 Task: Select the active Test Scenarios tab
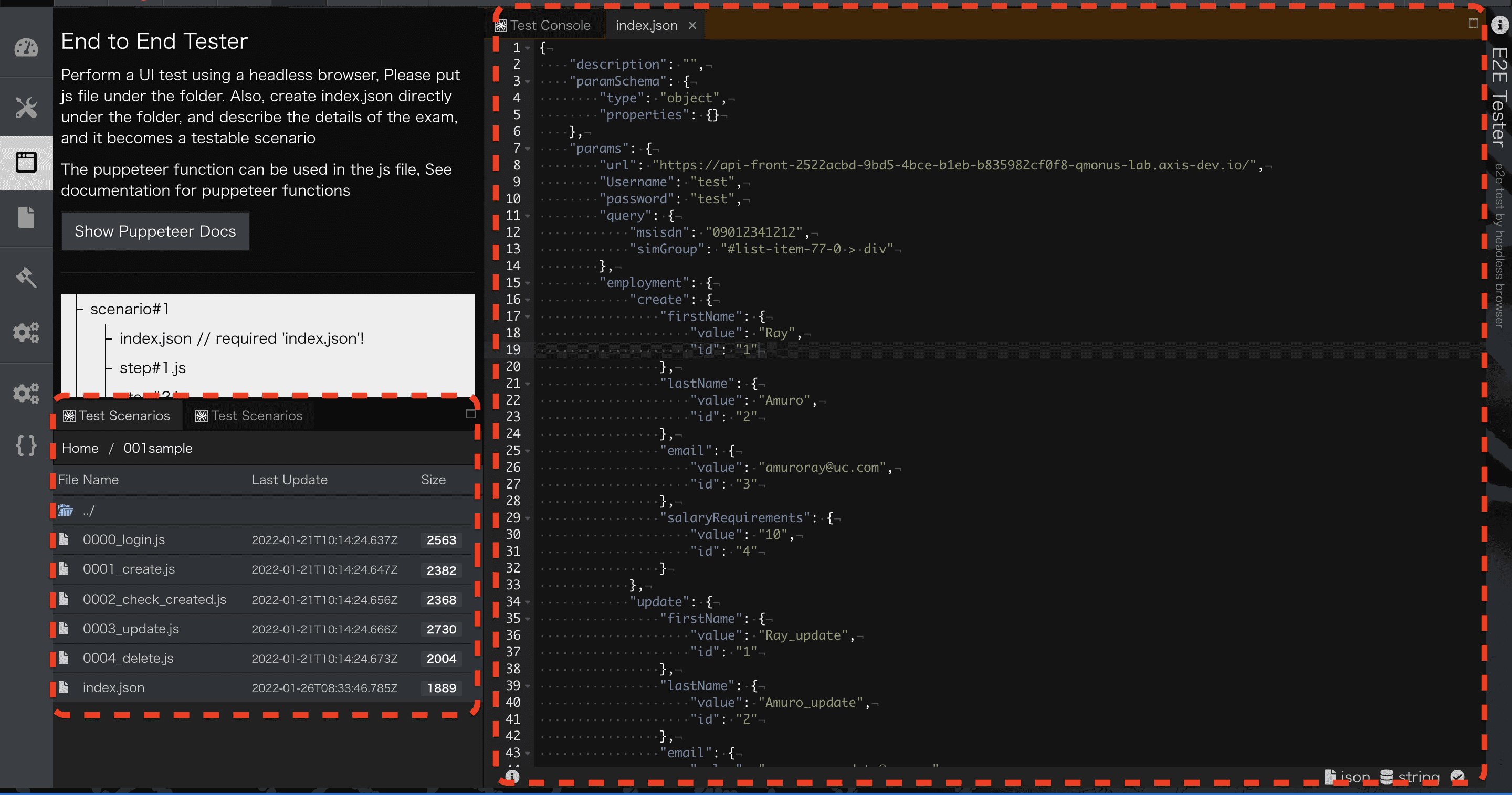pos(117,416)
